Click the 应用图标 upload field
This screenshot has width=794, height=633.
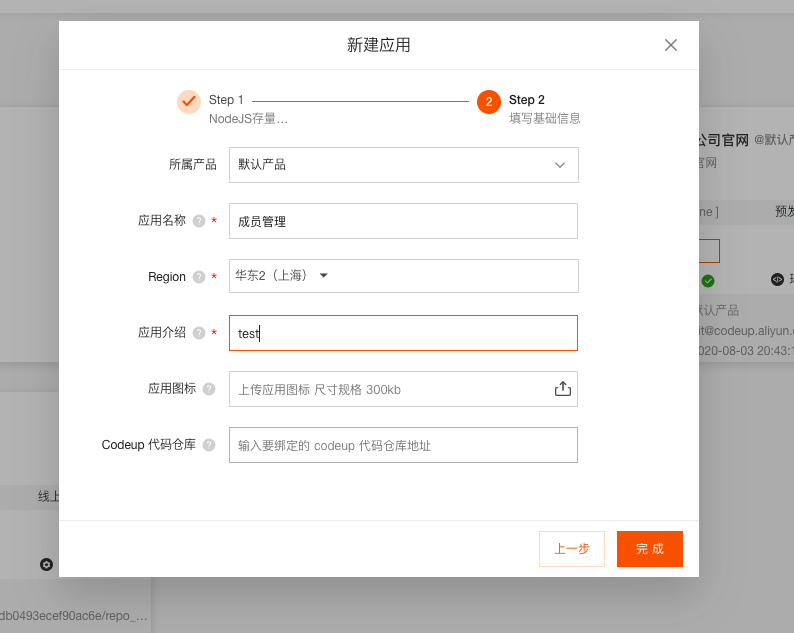403,389
